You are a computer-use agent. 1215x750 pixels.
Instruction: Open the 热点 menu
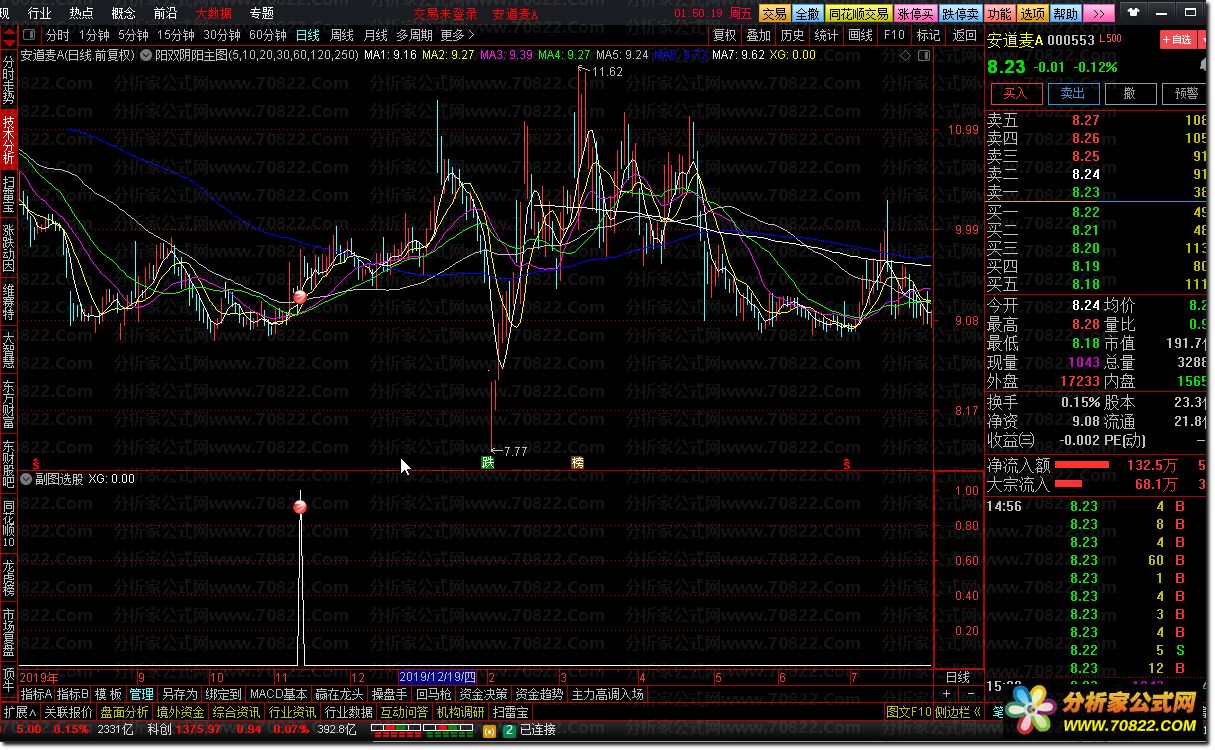tap(81, 13)
